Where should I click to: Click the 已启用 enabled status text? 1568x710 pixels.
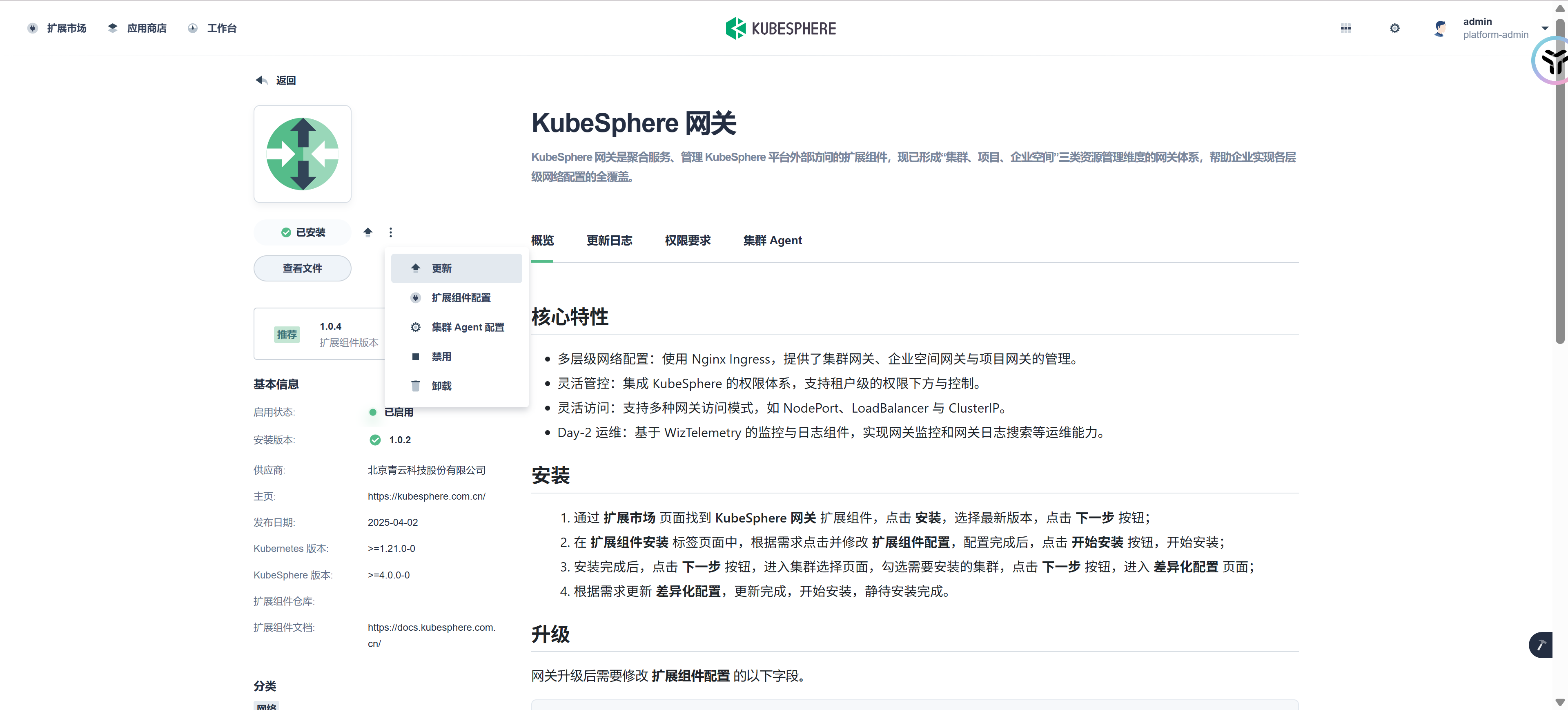pos(399,412)
